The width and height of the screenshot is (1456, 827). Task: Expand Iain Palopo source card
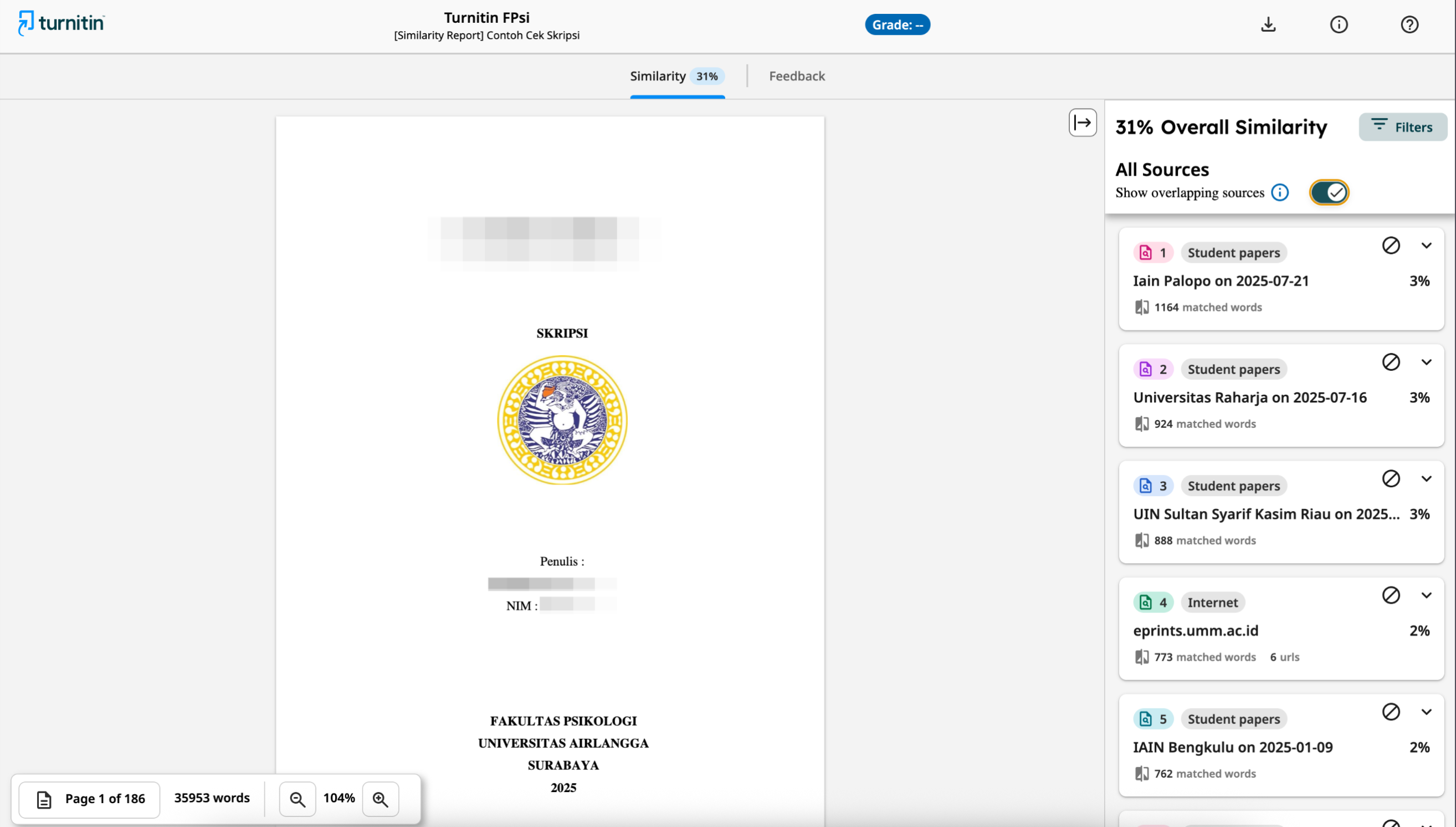pos(1426,246)
